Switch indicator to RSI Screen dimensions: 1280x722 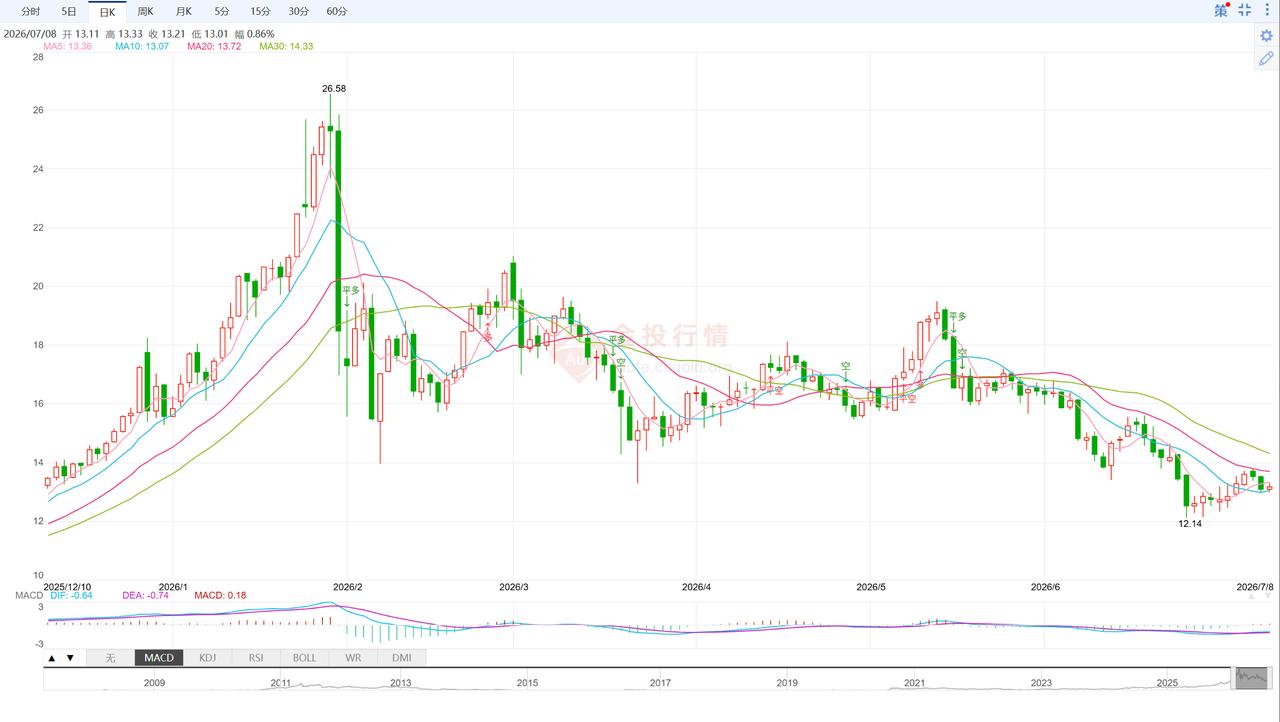256,658
